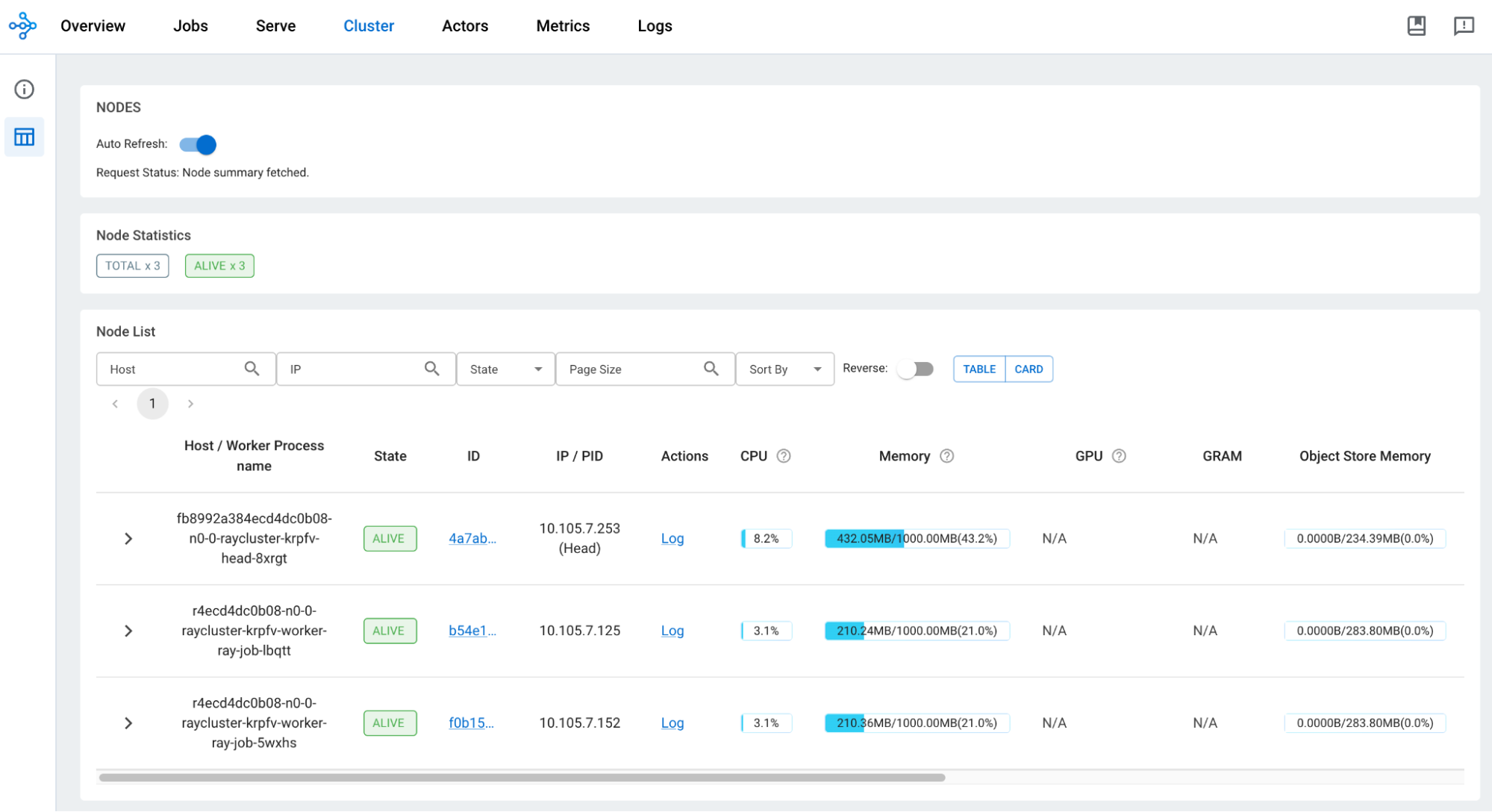Open node ID b54e1... link
This screenshot has height=812, width=1492.
tap(472, 631)
